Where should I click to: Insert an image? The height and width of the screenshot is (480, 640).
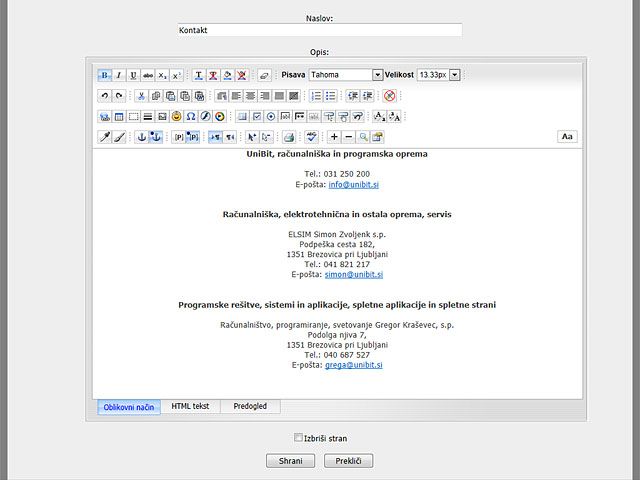tap(162, 117)
